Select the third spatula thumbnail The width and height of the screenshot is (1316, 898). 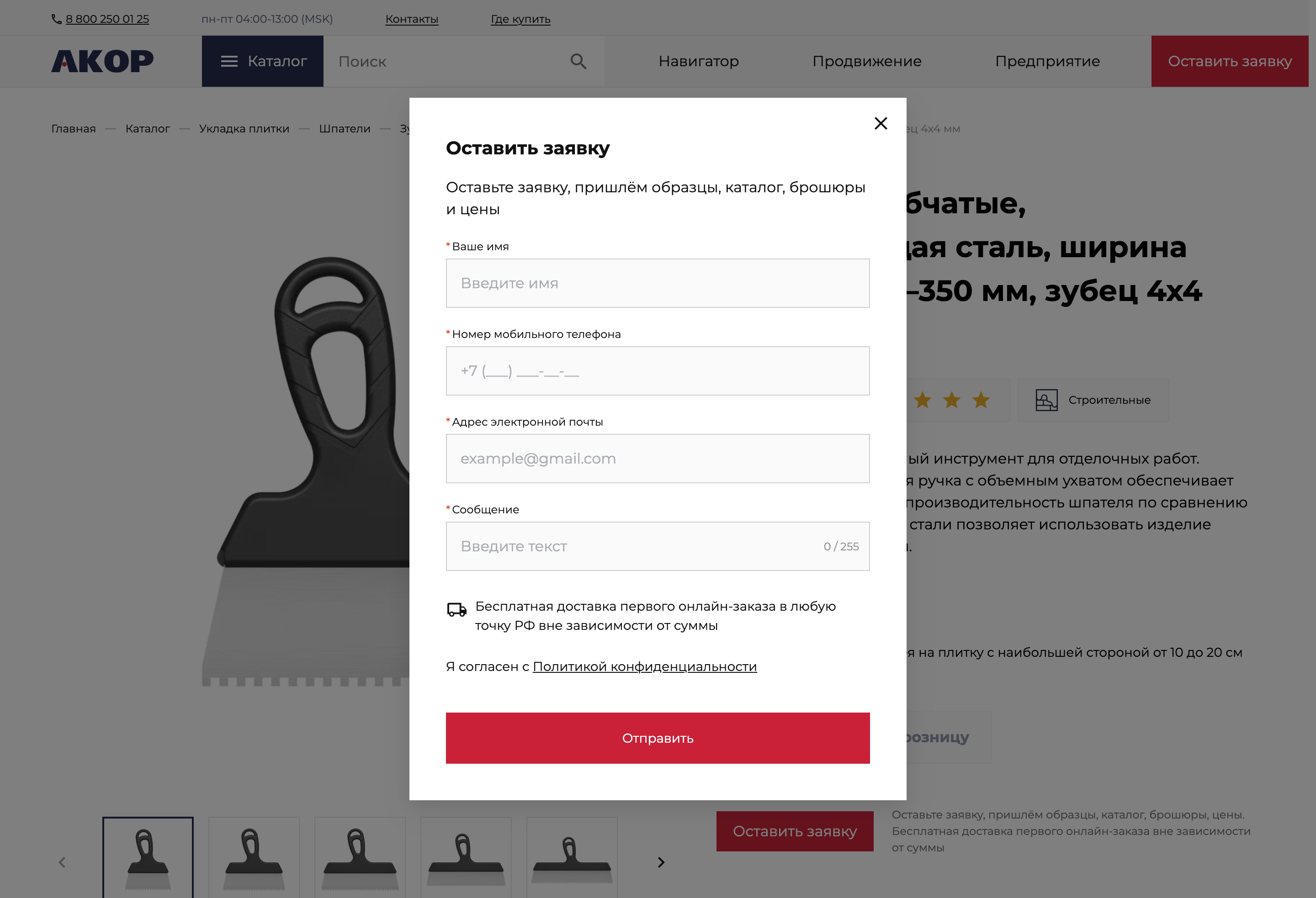pos(360,858)
